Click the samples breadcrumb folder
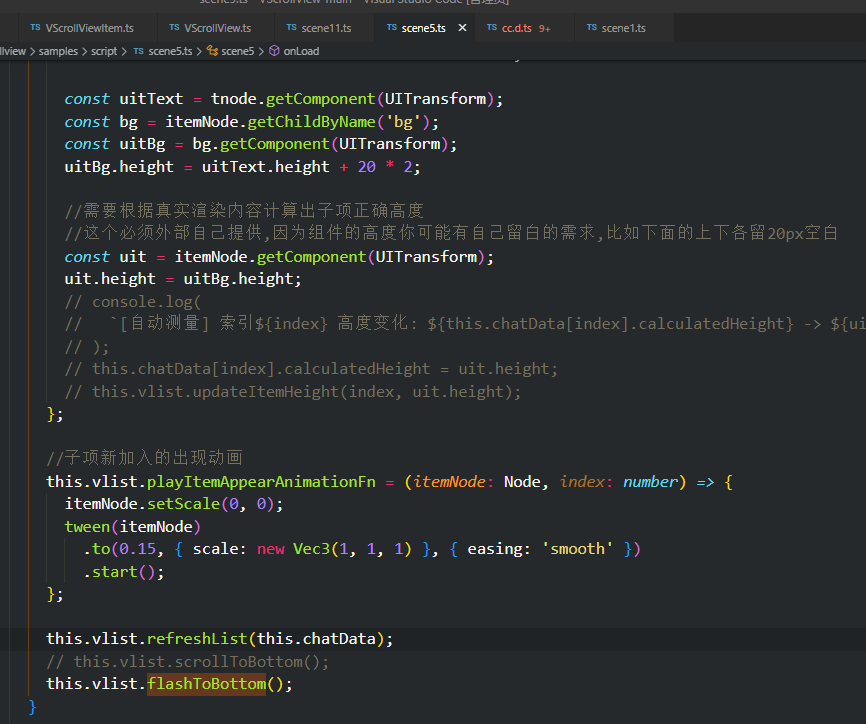Image resolution: width=866 pixels, height=724 pixels. [x=58, y=51]
